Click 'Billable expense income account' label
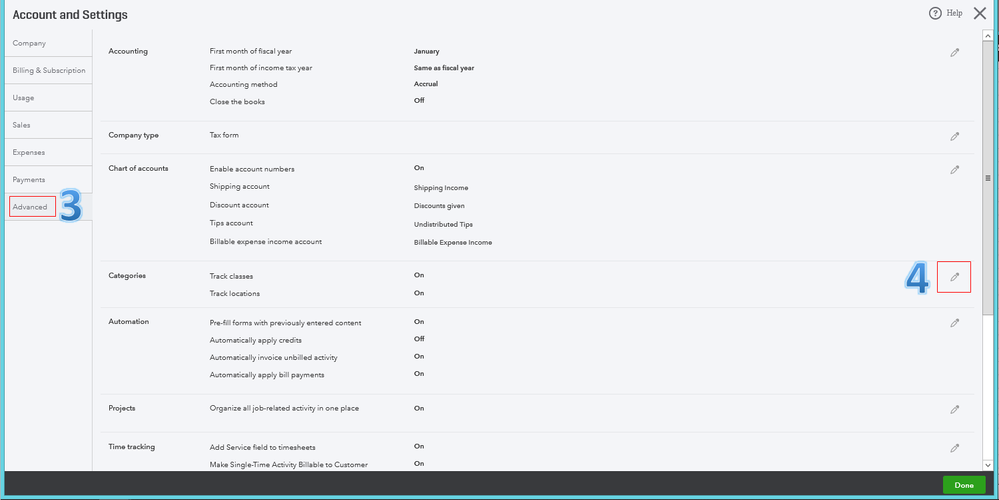This screenshot has width=999, height=500. point(266,241)
